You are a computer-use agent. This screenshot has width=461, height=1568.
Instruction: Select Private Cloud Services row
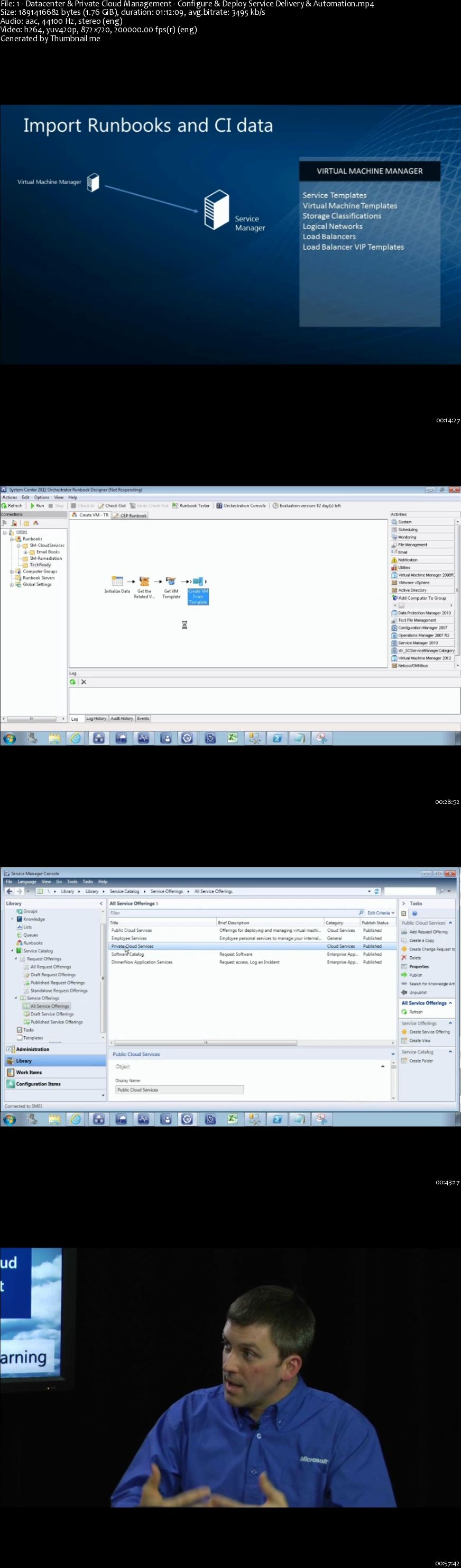coord(252,946)
